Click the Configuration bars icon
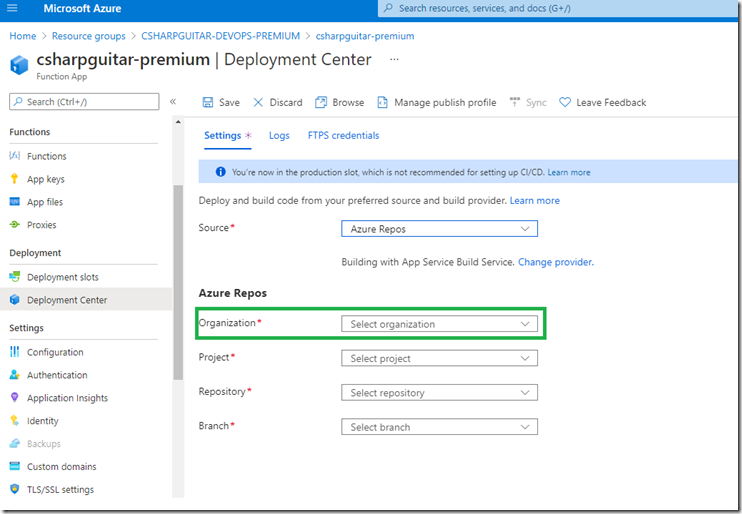 coord(15,351)
